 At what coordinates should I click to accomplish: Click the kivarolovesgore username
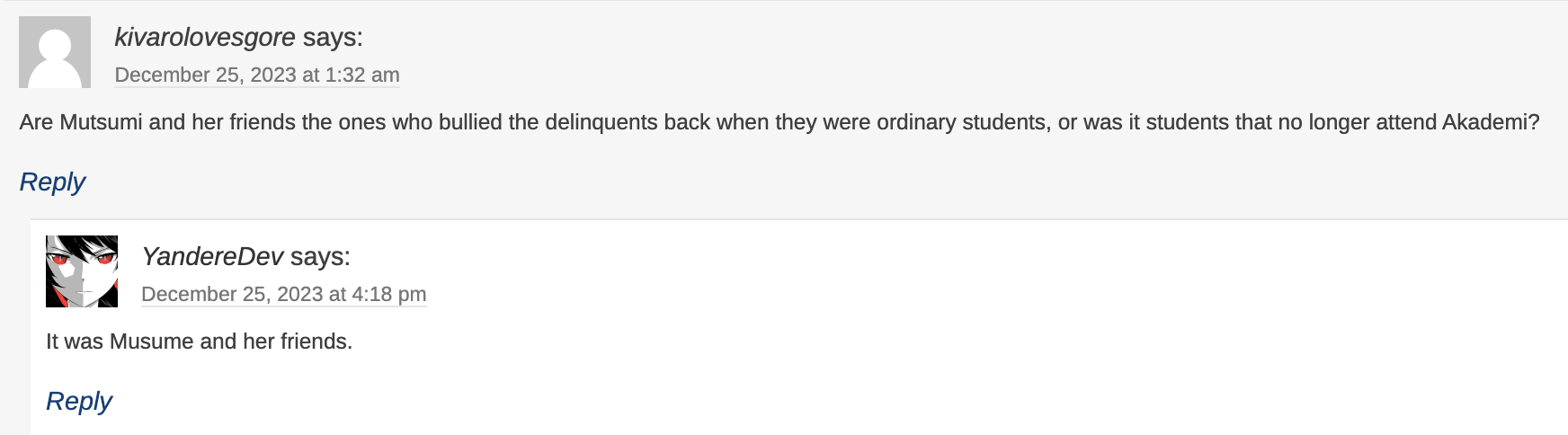(x=205, y=37)
